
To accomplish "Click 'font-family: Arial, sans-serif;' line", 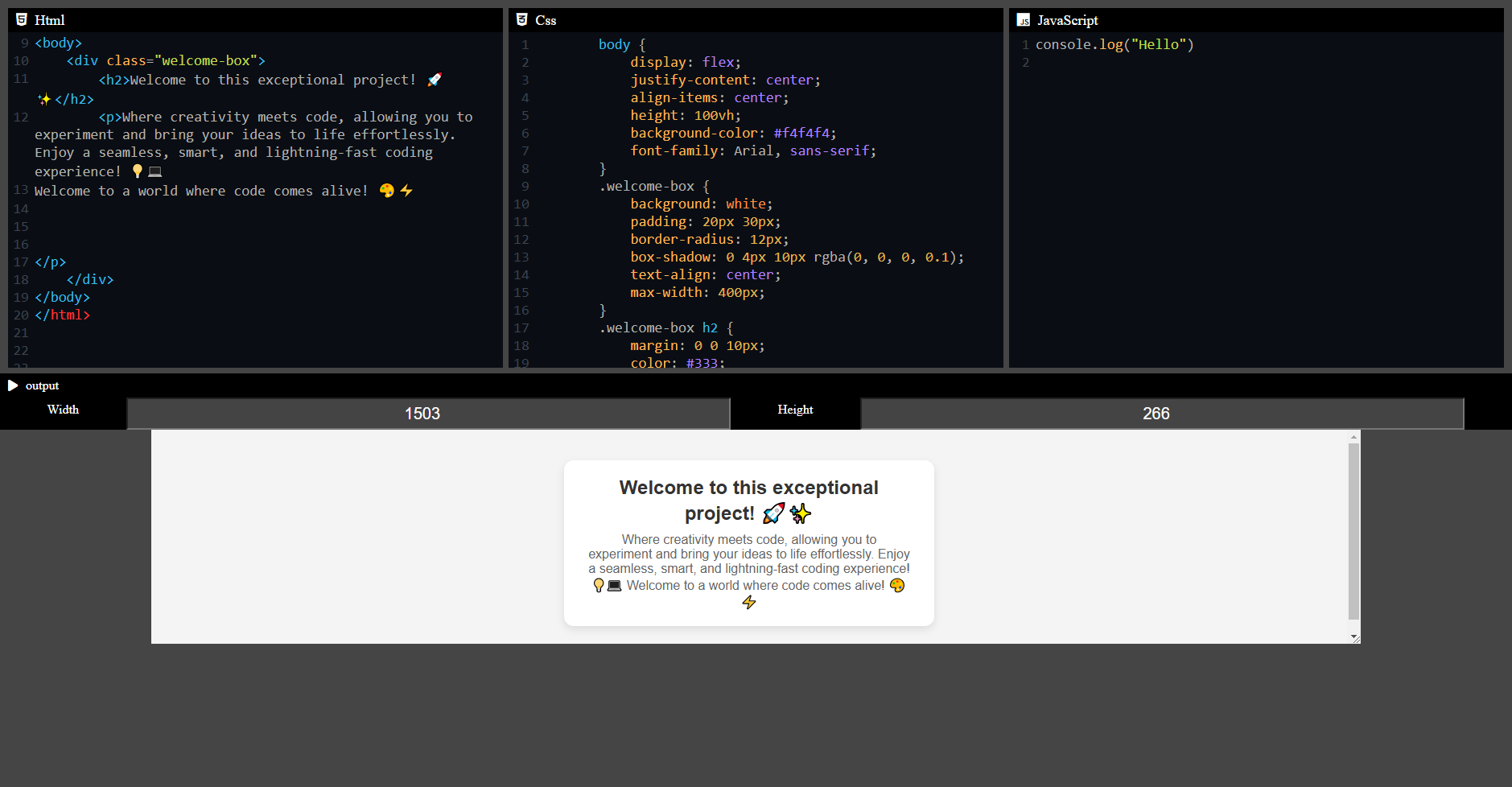I will [753, 150].
